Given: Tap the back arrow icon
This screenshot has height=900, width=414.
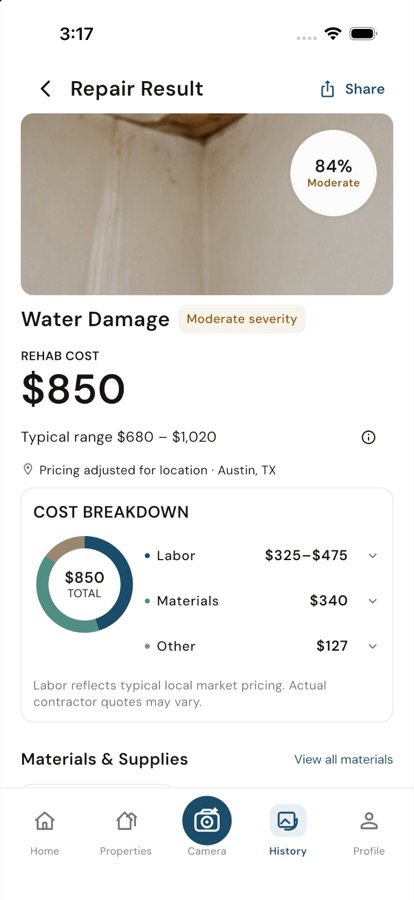Looking at the screenshot, I should pyautogui.click(x=45, y=89).
